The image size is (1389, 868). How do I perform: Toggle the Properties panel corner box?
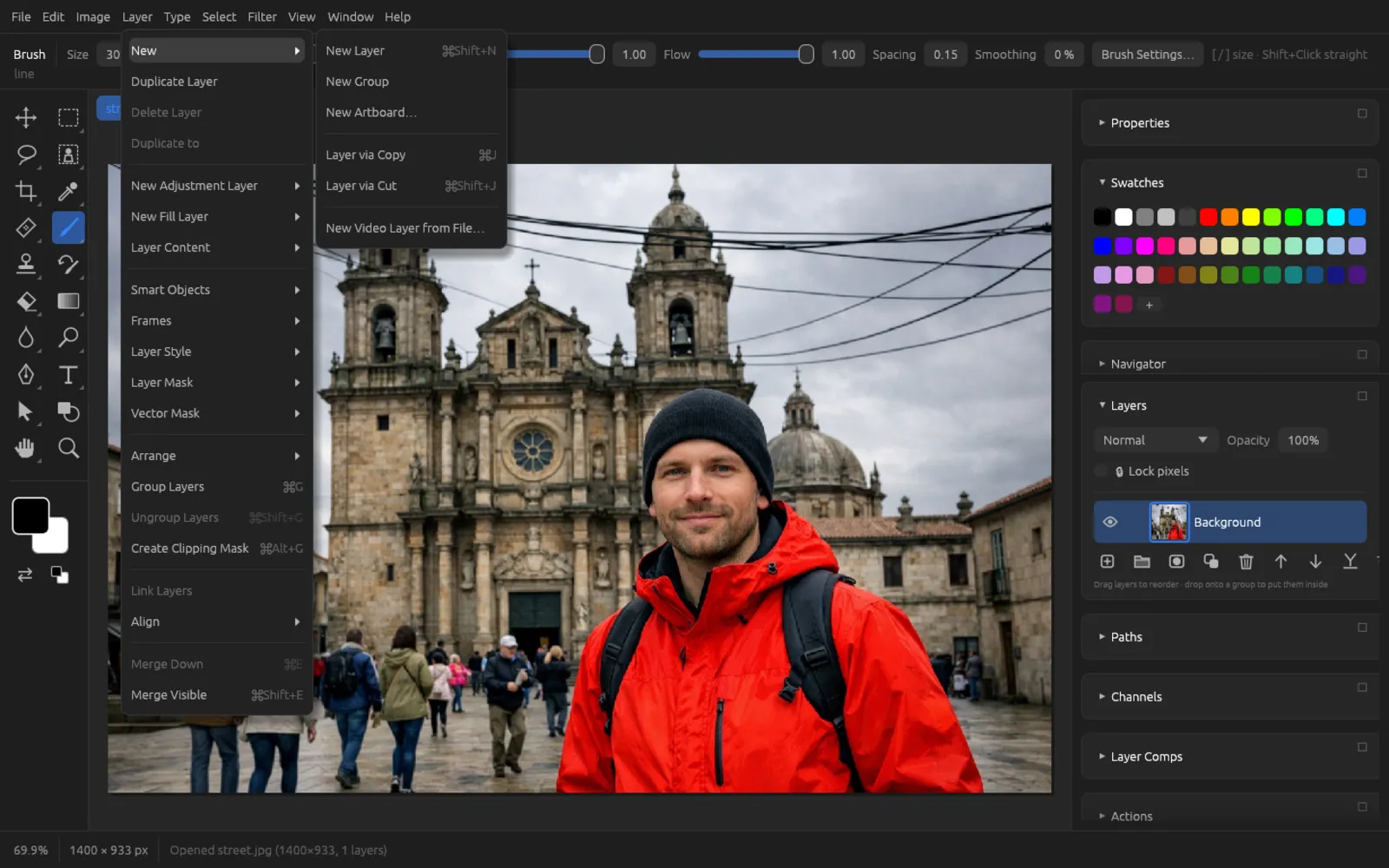(x=1362, y=114)
